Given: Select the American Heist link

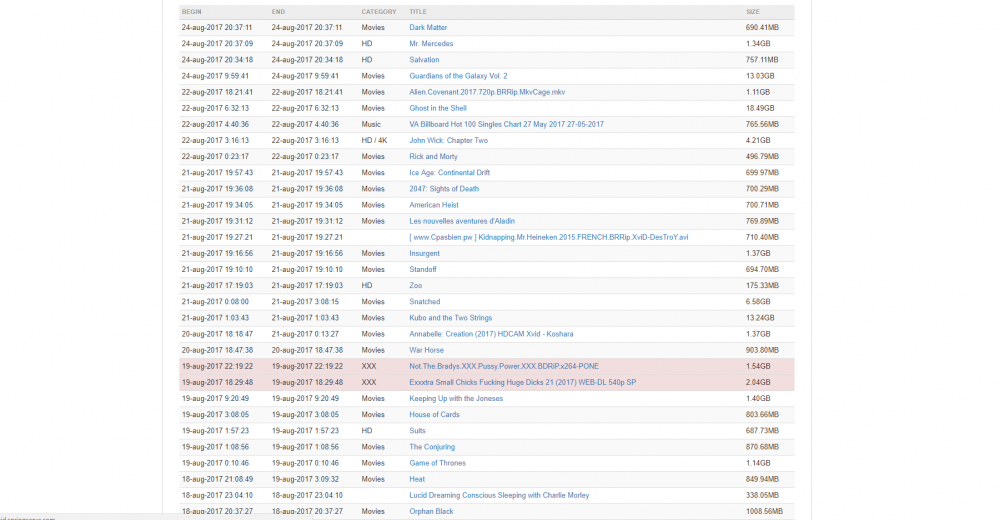Looking at the screenshot, I should (434, 205).
